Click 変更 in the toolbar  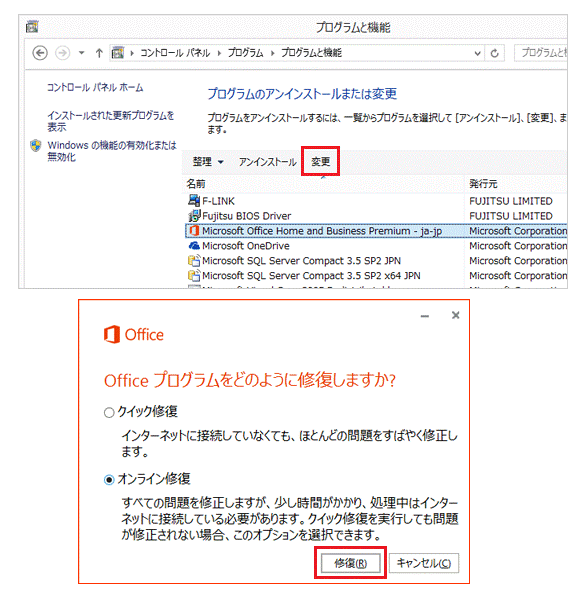point(320,161)
